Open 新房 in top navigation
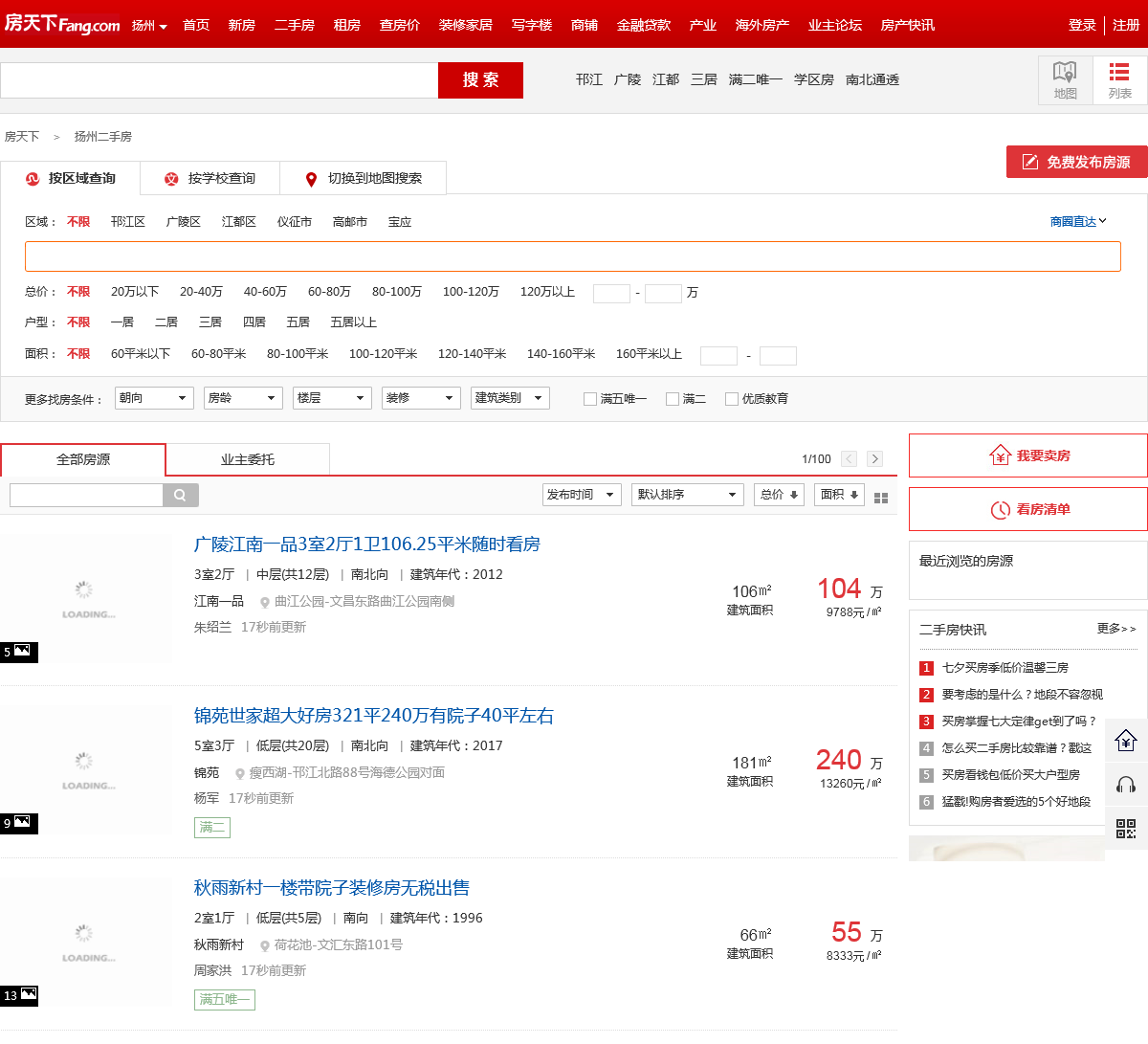This screenshot has height=1044, width=1148. [242, 25]
